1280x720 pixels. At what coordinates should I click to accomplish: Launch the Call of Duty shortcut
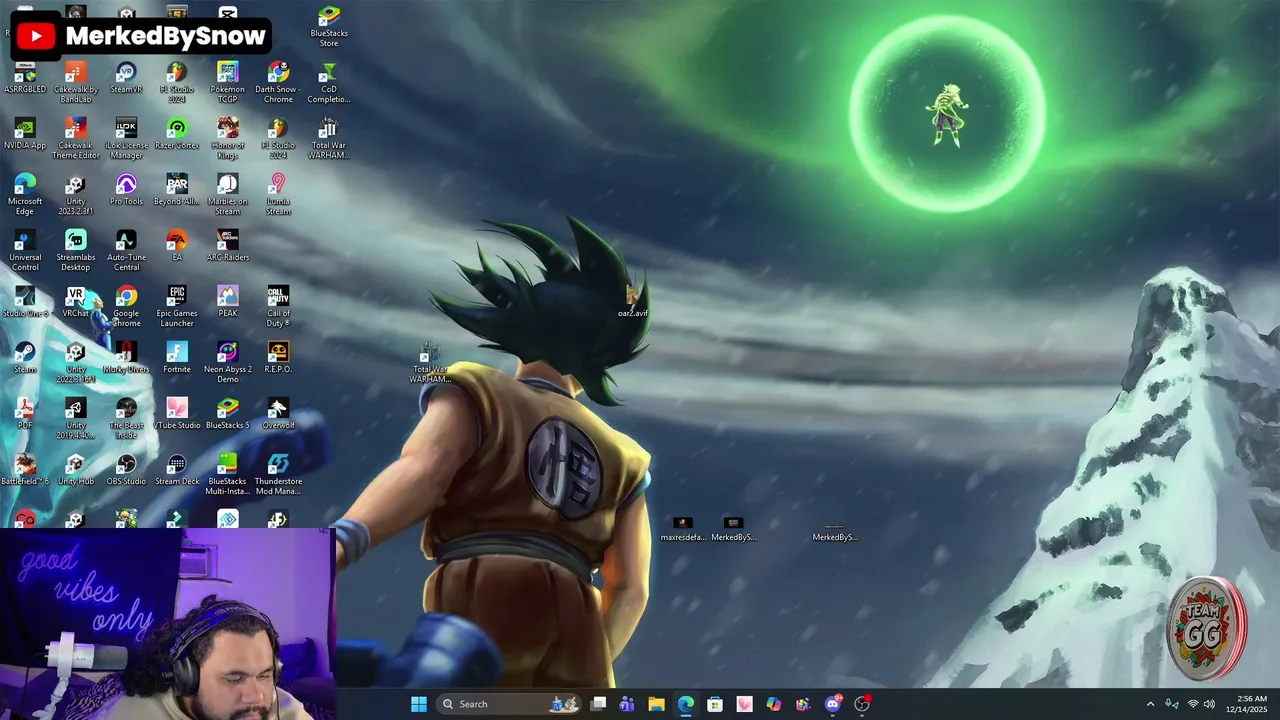(278, 307)
